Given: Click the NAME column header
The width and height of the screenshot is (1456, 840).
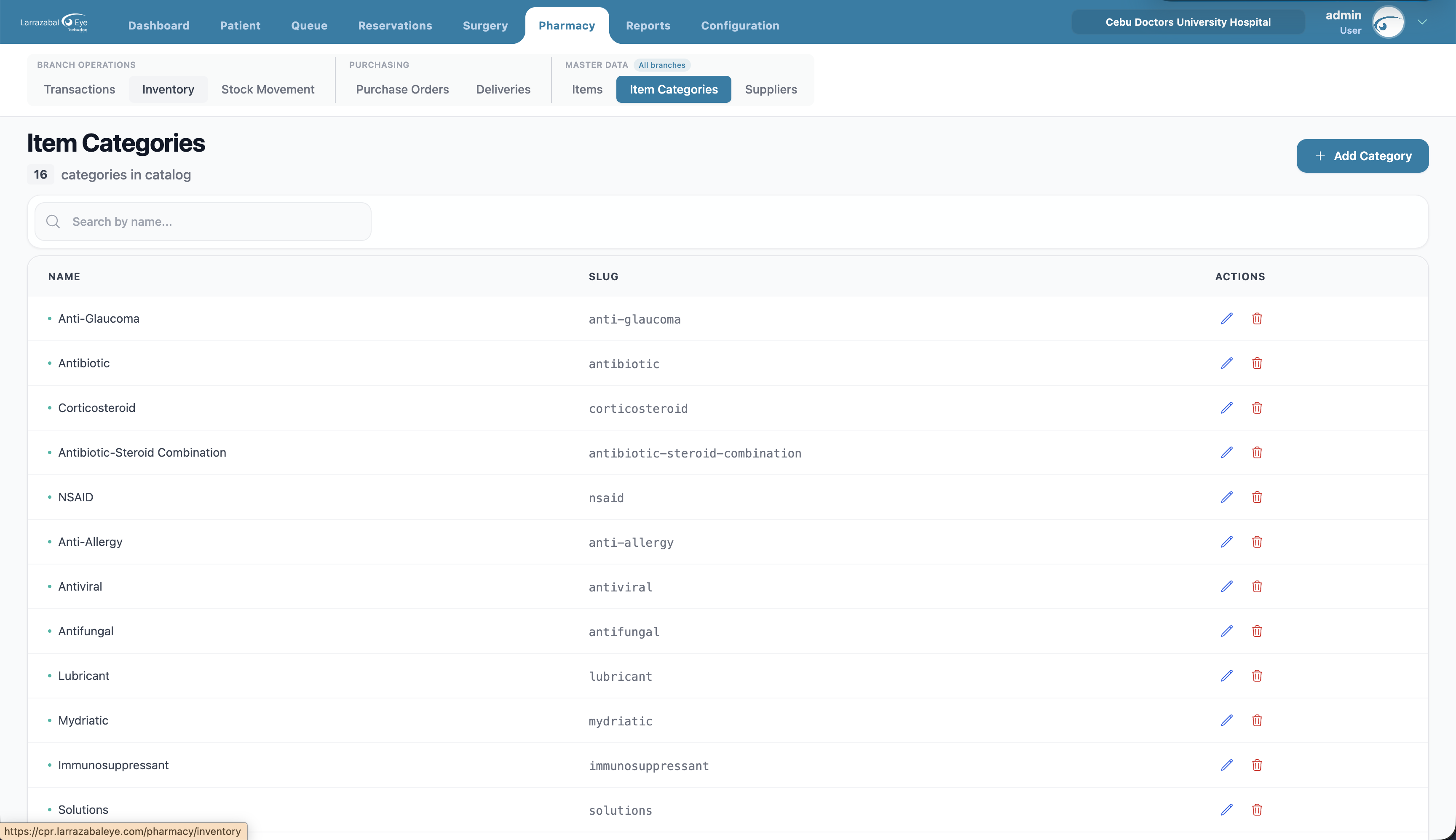Looking at the screenshot, I should 64,276.
